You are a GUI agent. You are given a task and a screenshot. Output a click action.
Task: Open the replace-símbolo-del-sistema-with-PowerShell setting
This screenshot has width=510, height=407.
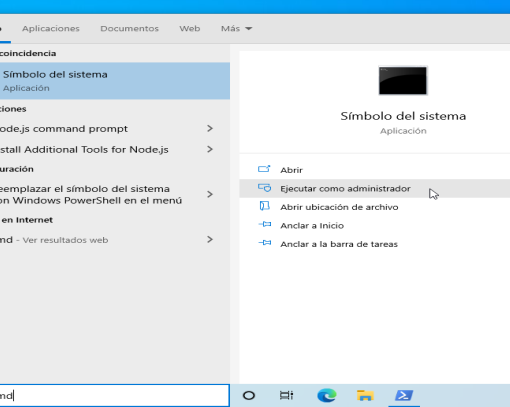click(91, 195)
